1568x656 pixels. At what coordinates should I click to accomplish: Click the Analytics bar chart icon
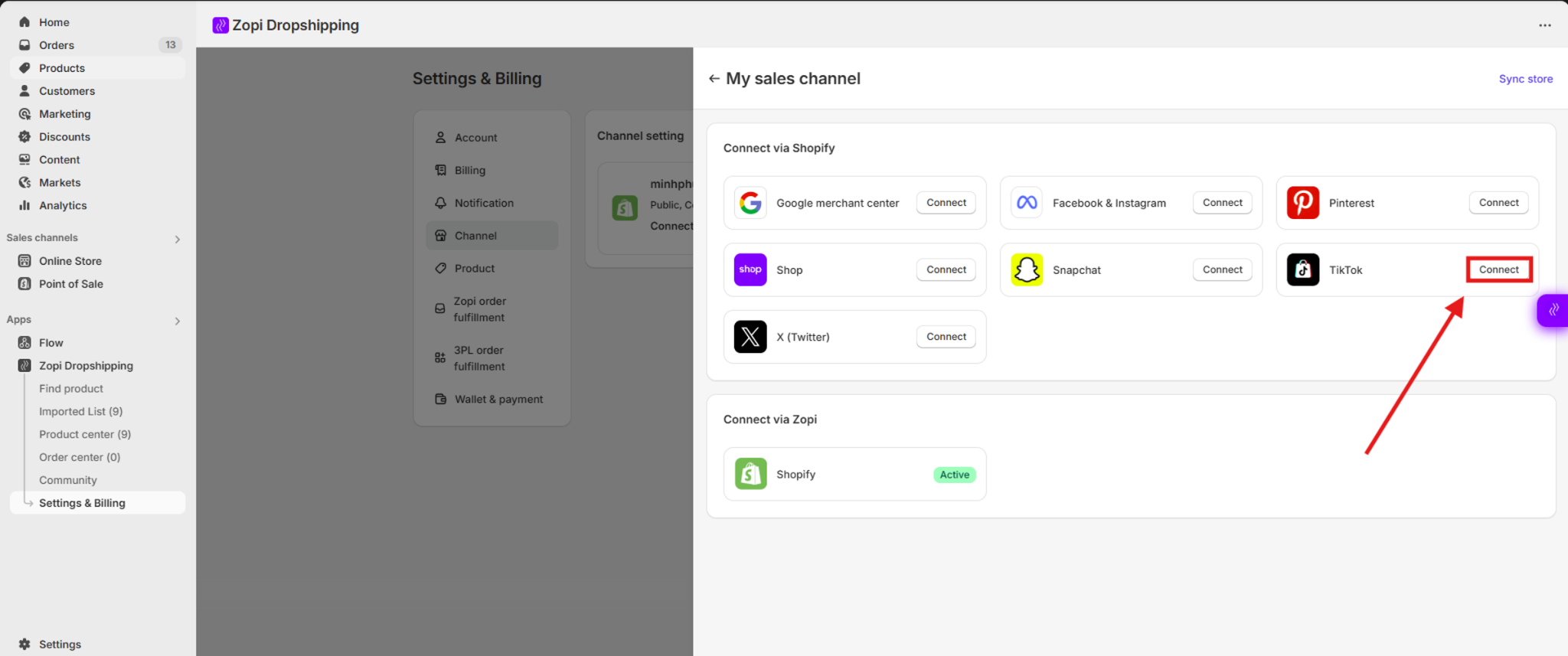tap(24, 205)
